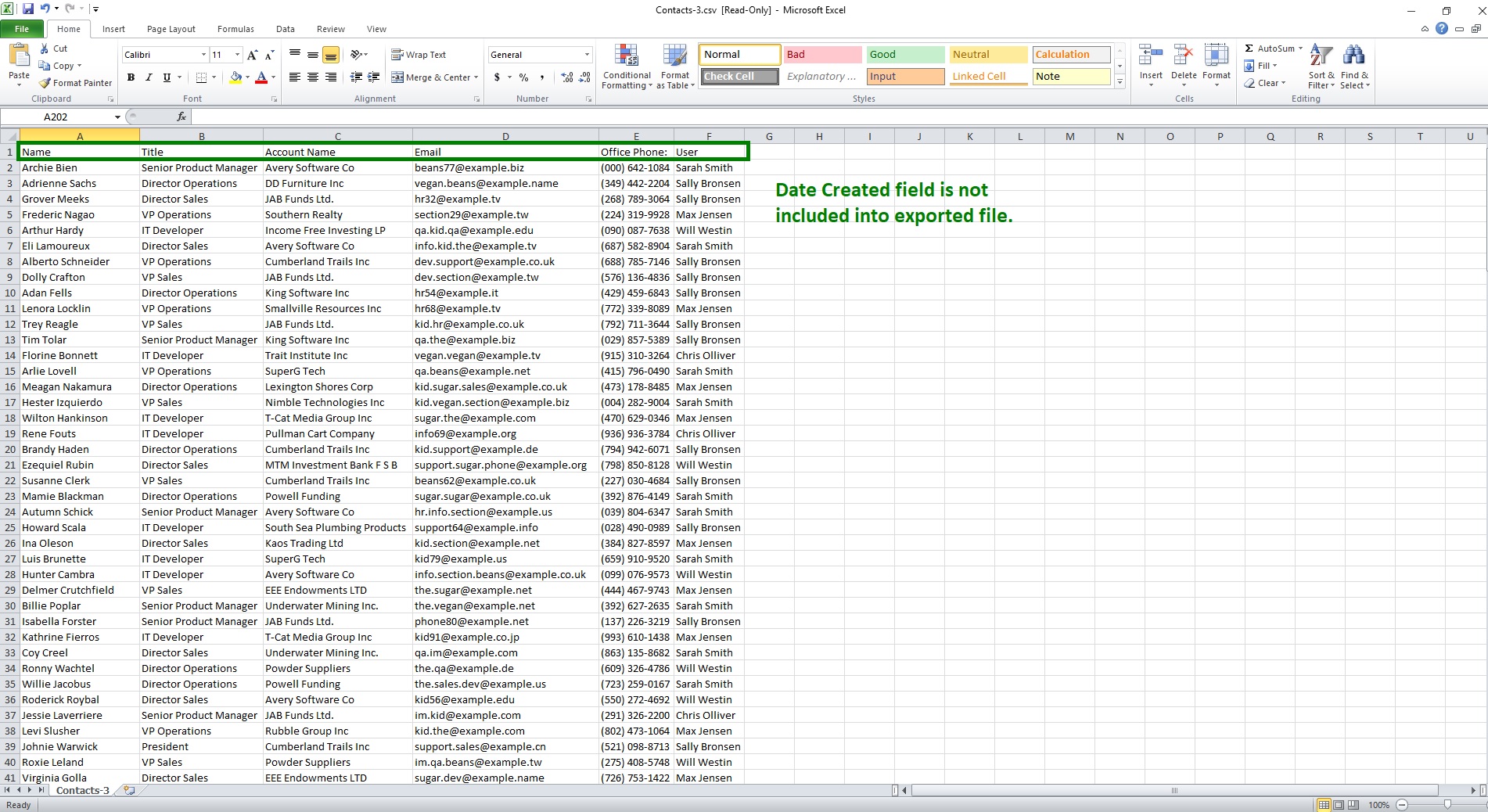Open Conditional Formatting menu
The image size is (1488, 812).
coord(626,66)
